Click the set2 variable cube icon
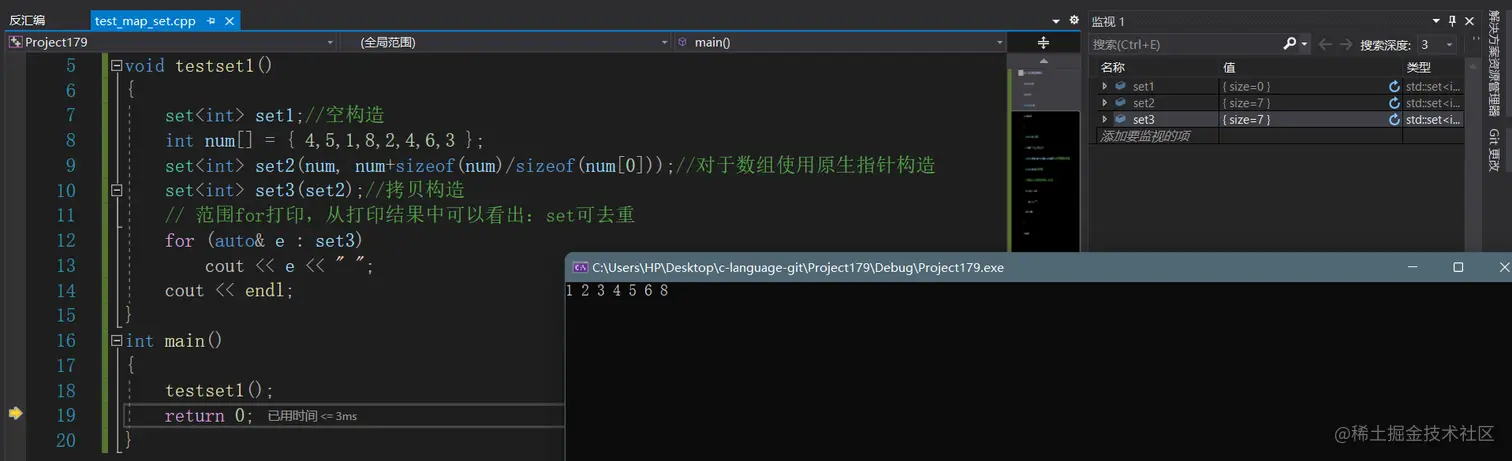 coord(1121,103)
